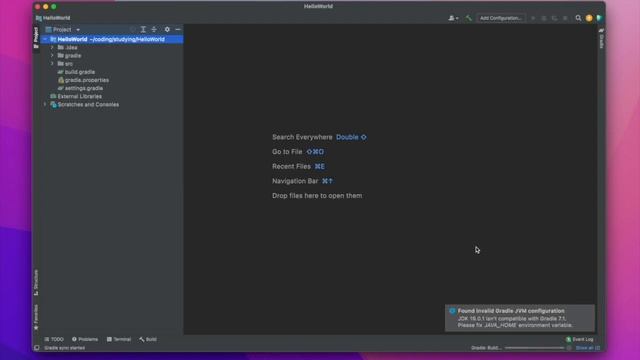Image resolution: width=640 pixels, height=360 pixels.
Task: Click 'Gradle sync started' status text
Action: [64, 348]
